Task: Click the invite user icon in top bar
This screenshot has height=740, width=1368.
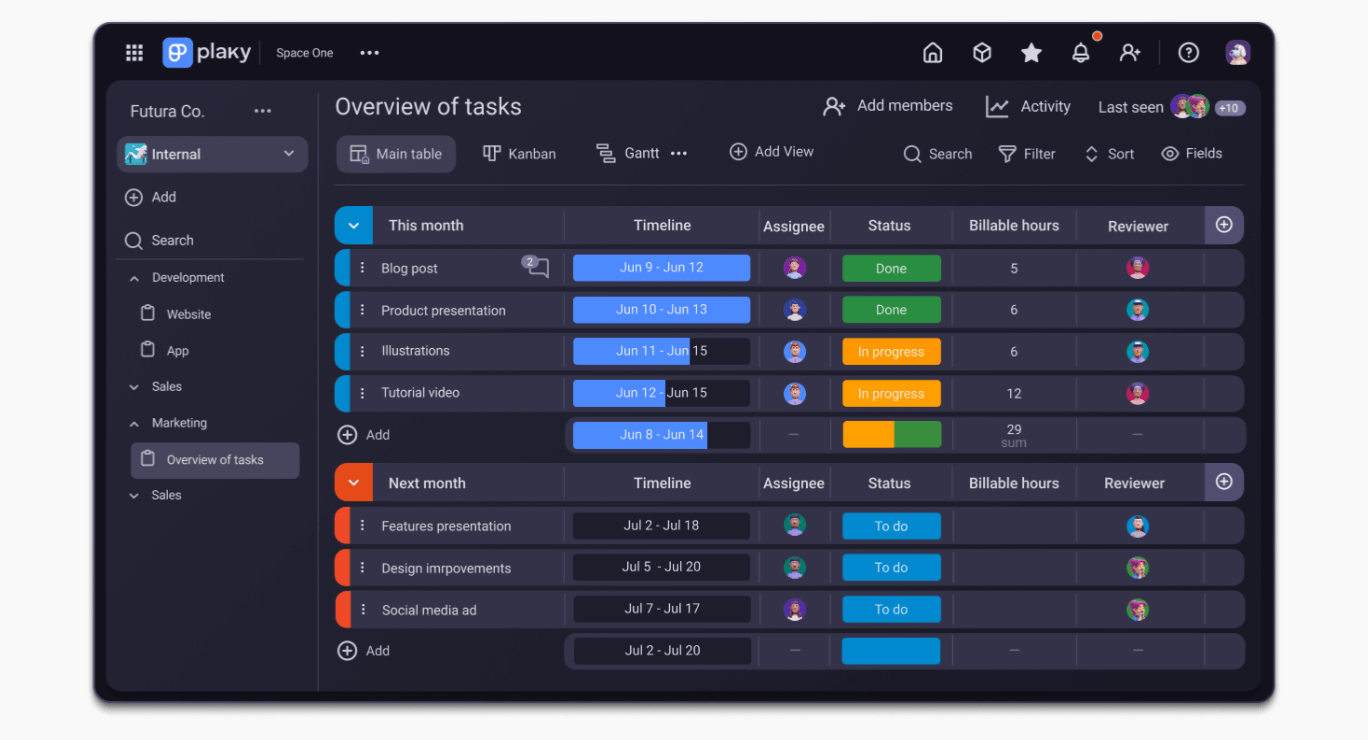Action: pos(1130,53)
